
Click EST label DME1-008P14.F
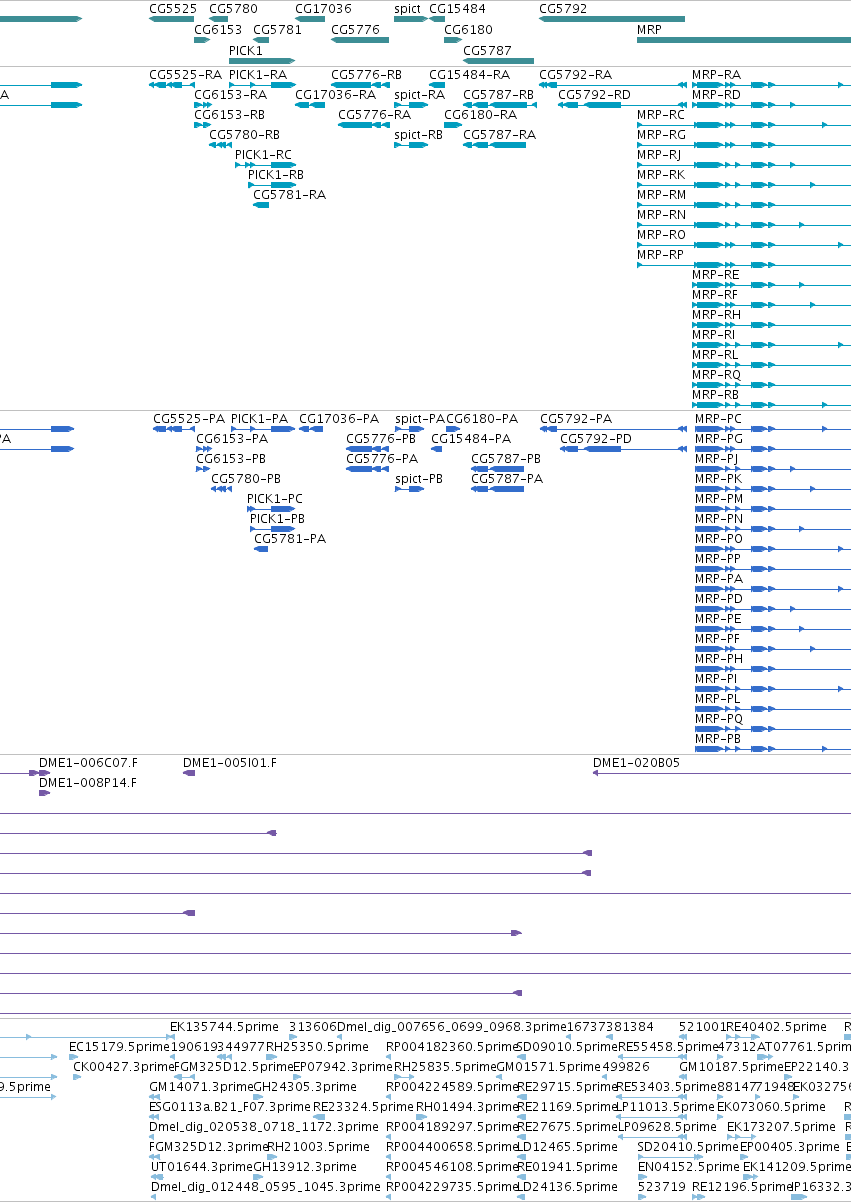click(x=88, y=783)
